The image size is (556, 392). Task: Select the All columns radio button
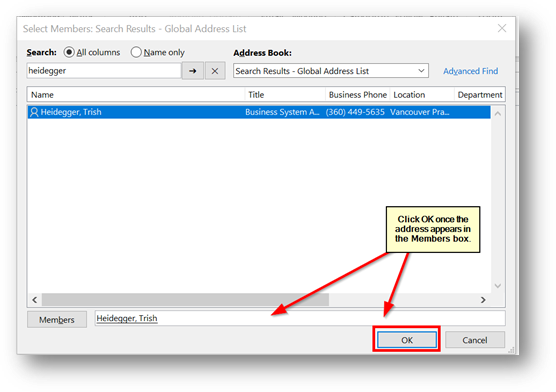click(x=69, y=53)
